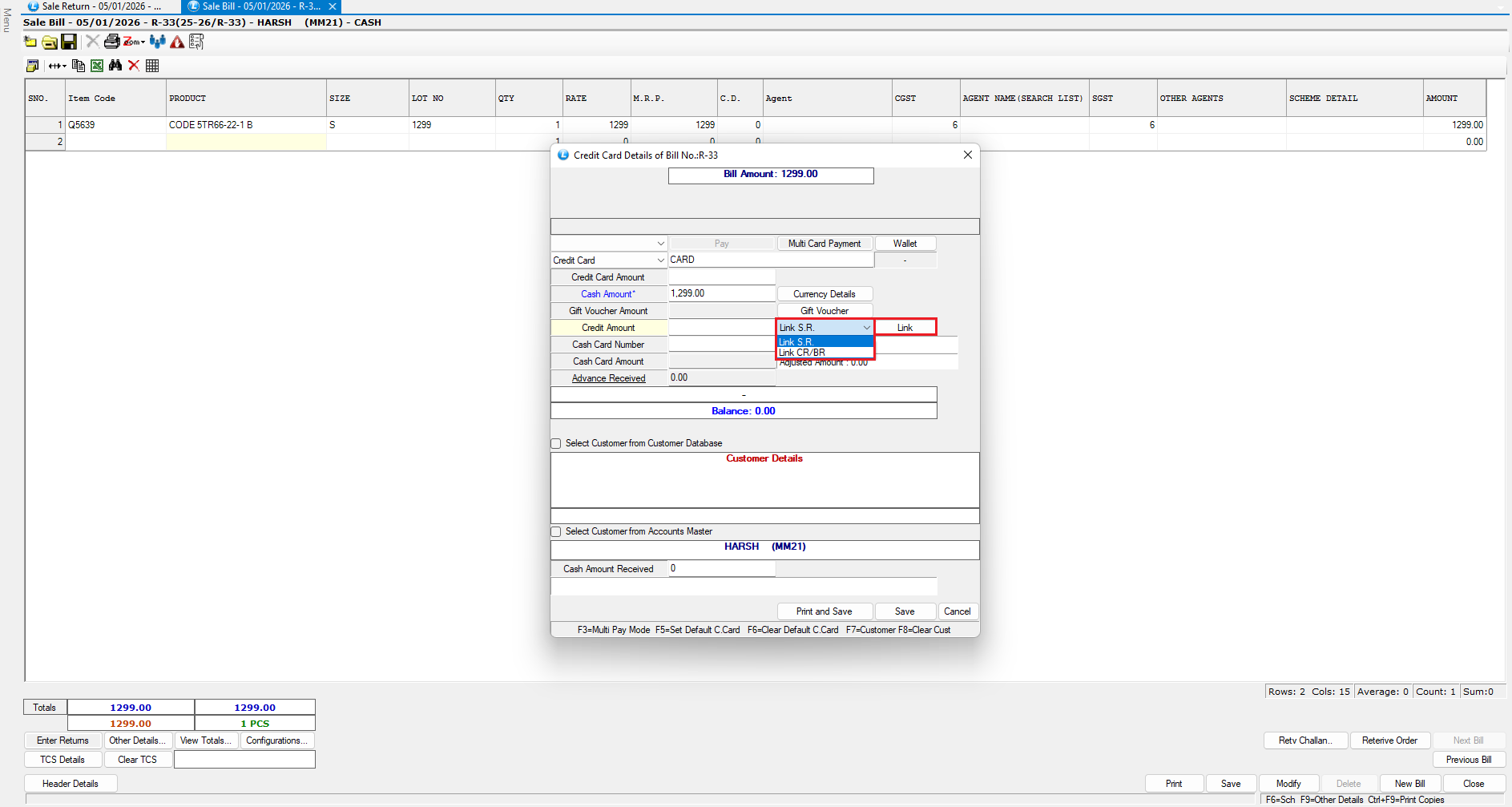Click the copy documents toolbar icon
1512x807 pixels.
tap(79, 66)
